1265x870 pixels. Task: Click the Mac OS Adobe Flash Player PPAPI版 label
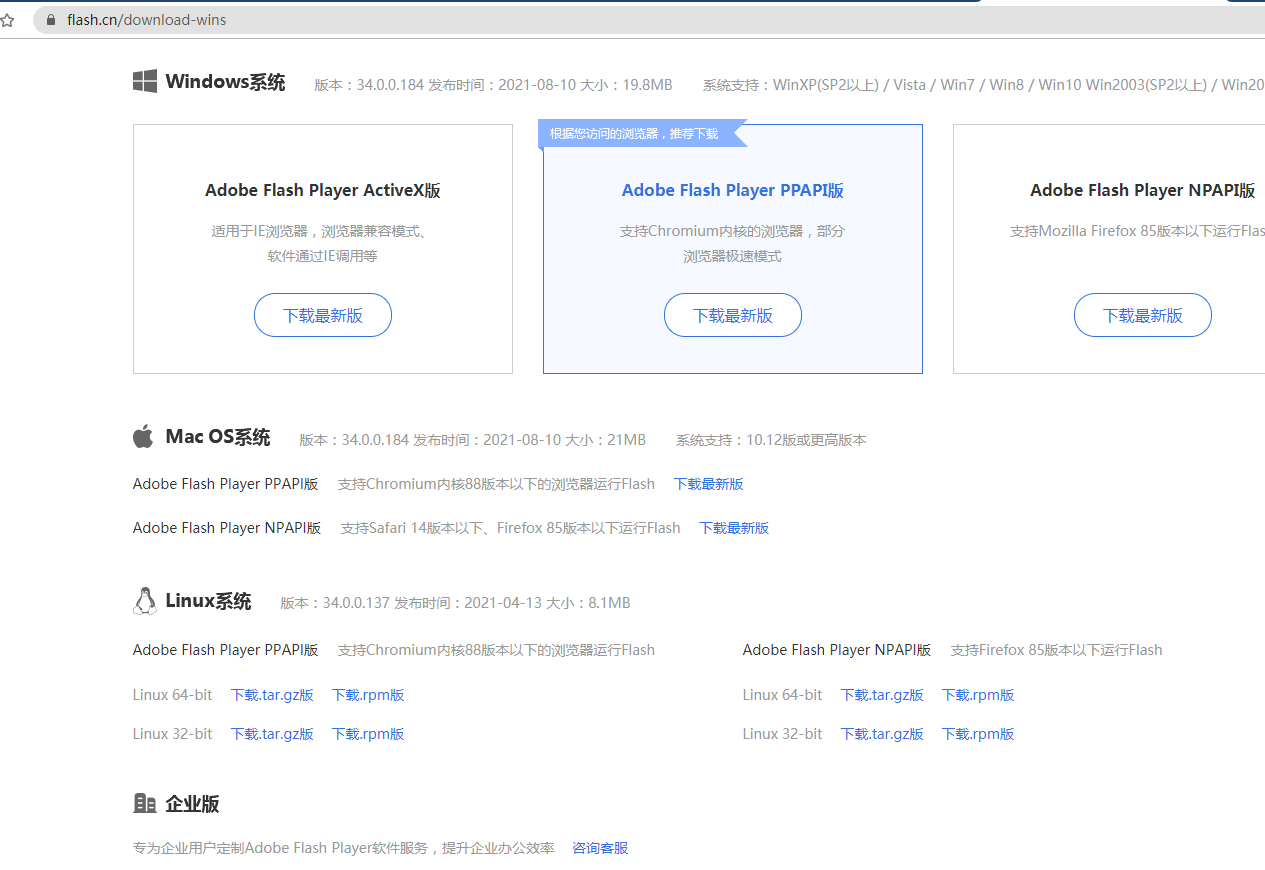[225, 484]
